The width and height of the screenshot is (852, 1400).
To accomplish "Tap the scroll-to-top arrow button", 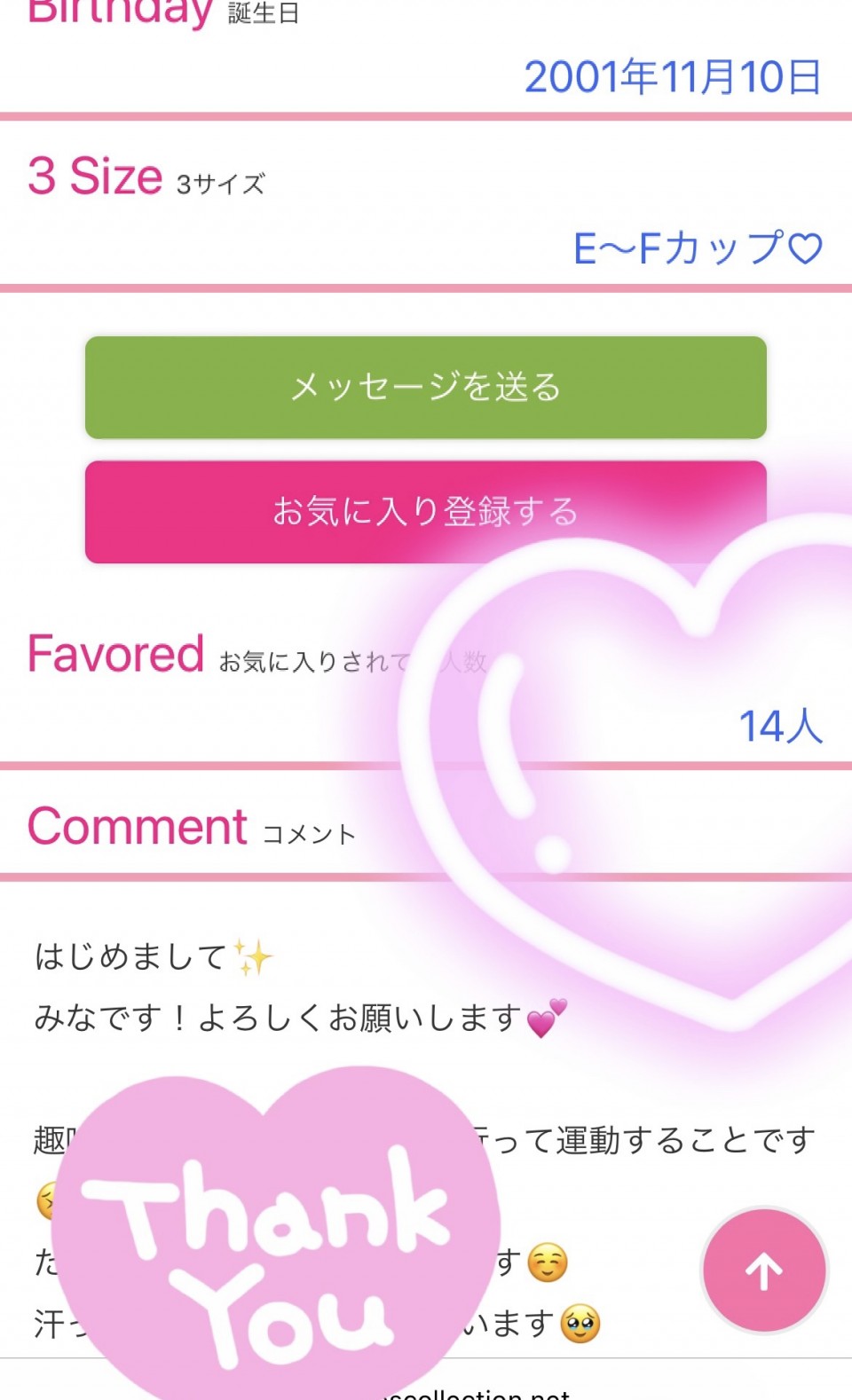I will [x=764, y=1270].
